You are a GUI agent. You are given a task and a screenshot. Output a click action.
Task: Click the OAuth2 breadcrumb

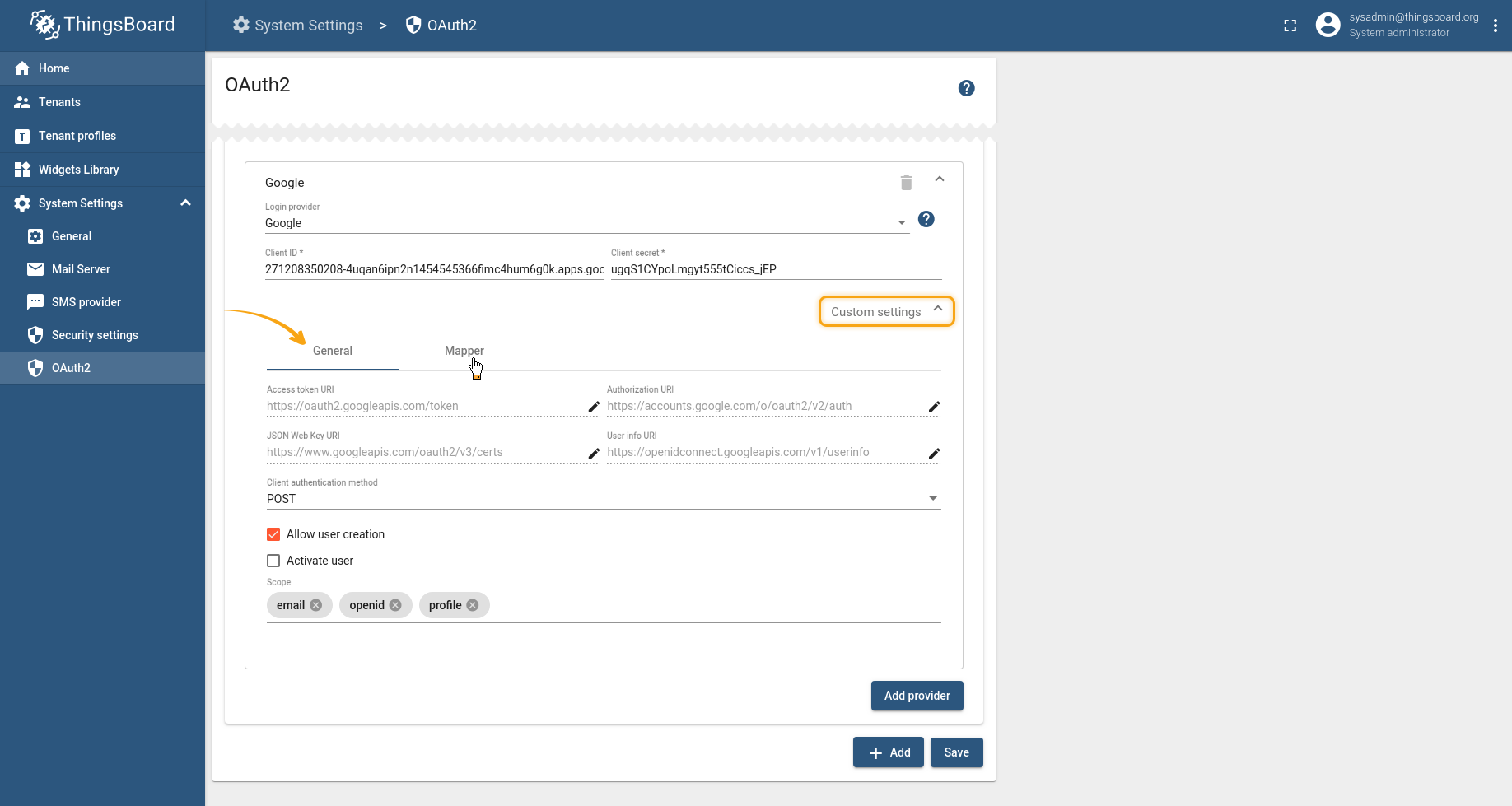[x=441, y=26]
